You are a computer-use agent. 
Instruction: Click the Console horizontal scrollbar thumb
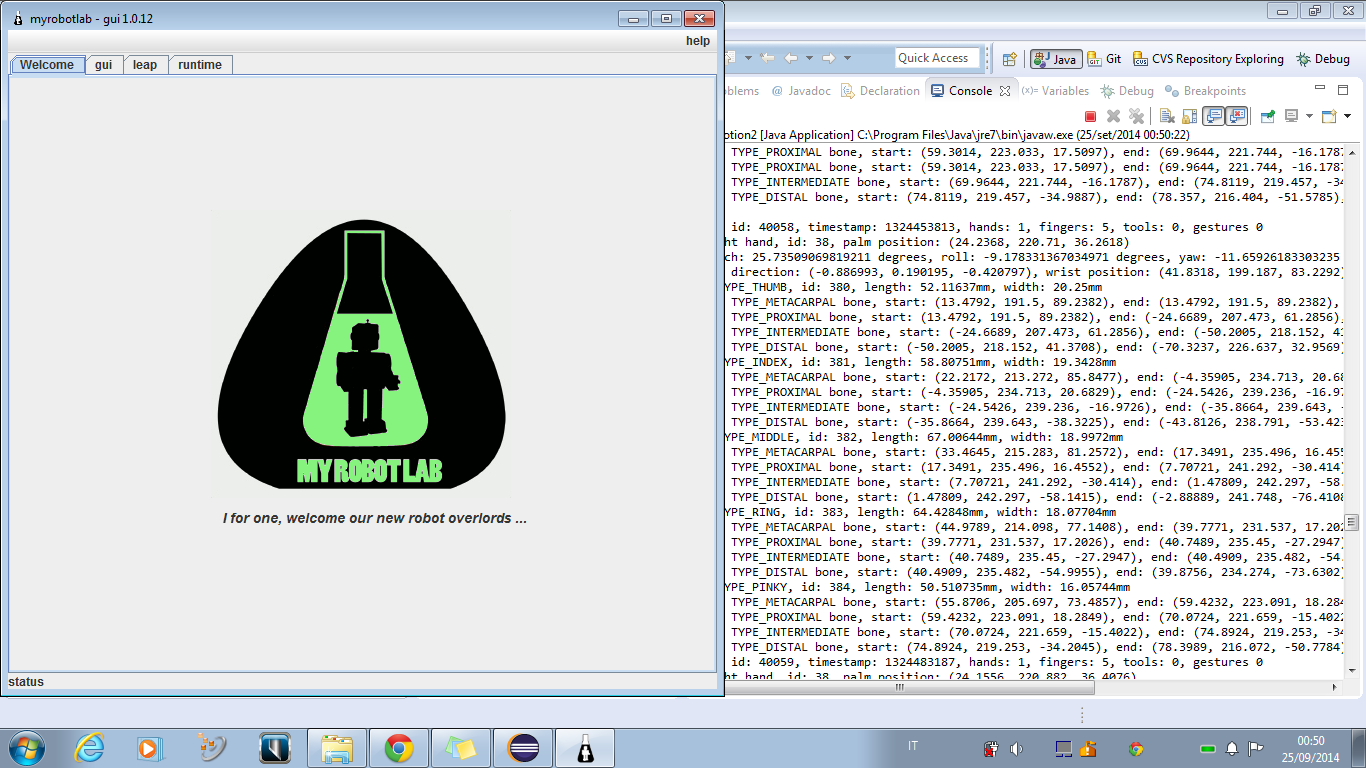[899, 687]
